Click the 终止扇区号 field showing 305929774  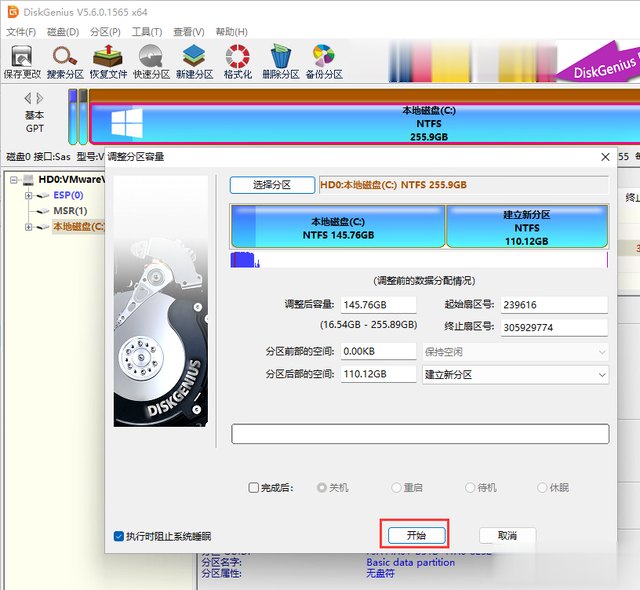pos(554,328)
